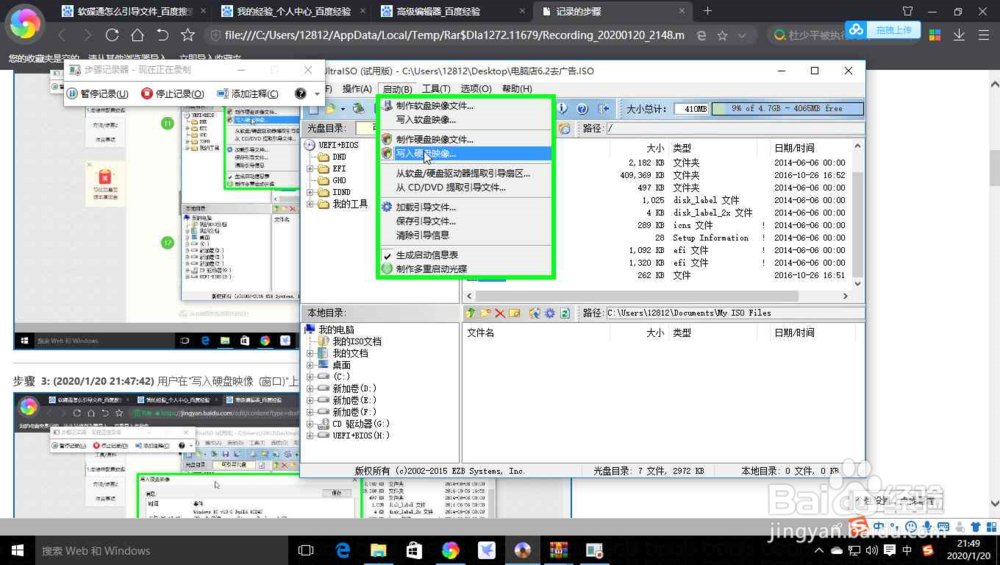The image size is (1000, 565).
Task: Click local-pane up-directory green arrow icon
Action: coord(471,313)
